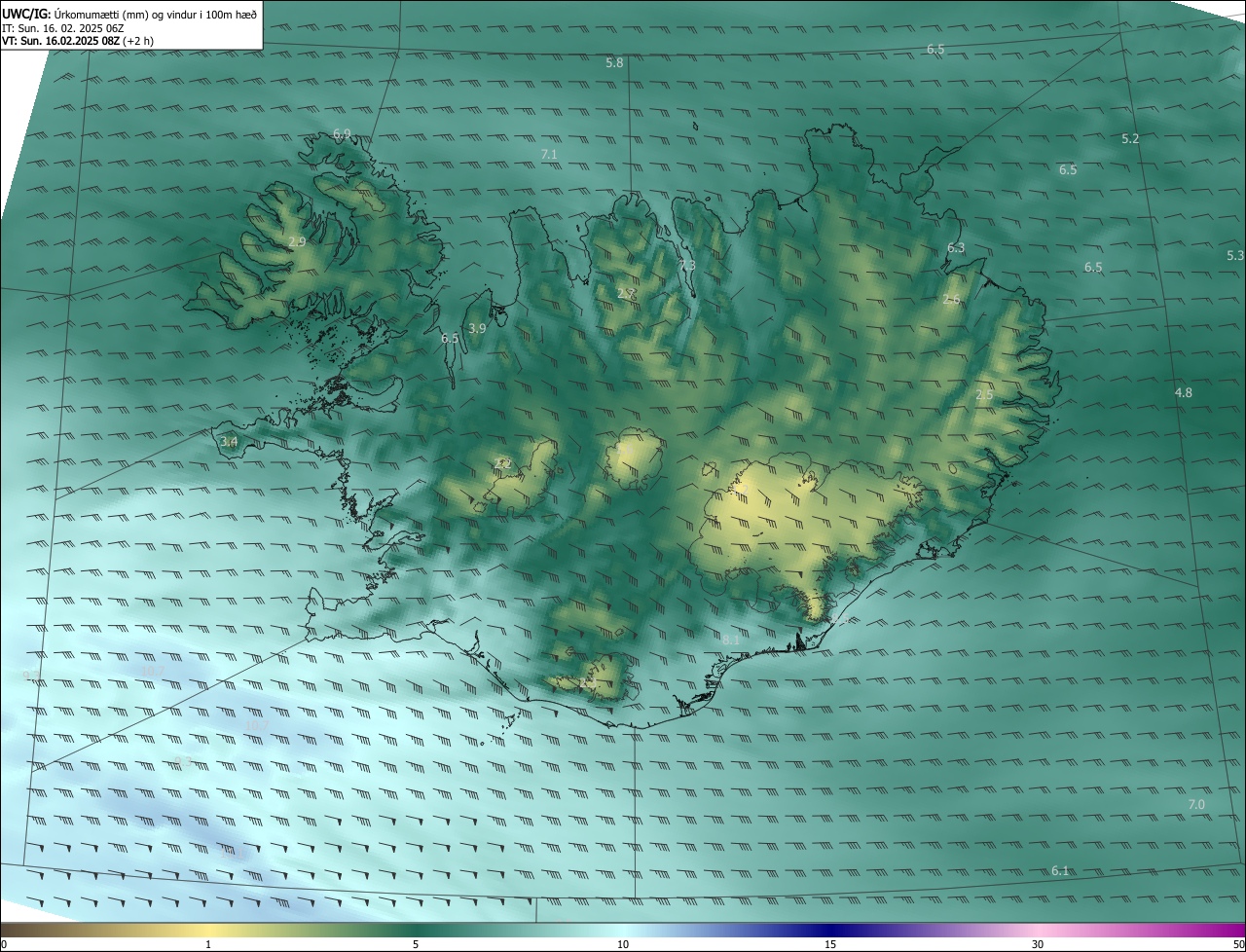Click the 6.1 value label
Viewport: 1246px width, 952px height.
point(1060,871)
